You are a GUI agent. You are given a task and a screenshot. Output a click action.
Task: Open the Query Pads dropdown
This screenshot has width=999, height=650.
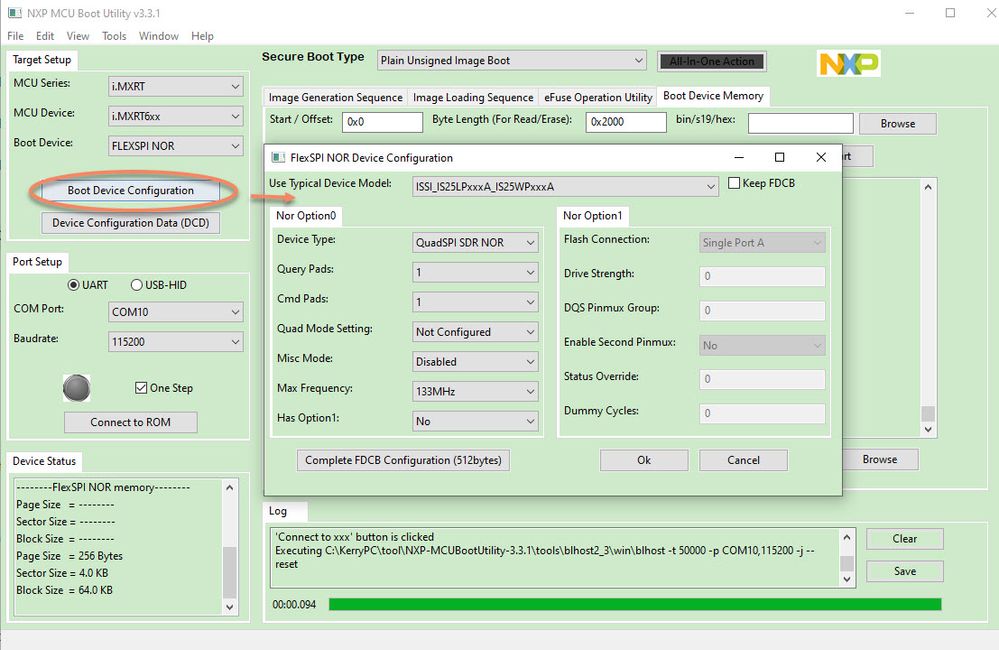pos(475,272)
